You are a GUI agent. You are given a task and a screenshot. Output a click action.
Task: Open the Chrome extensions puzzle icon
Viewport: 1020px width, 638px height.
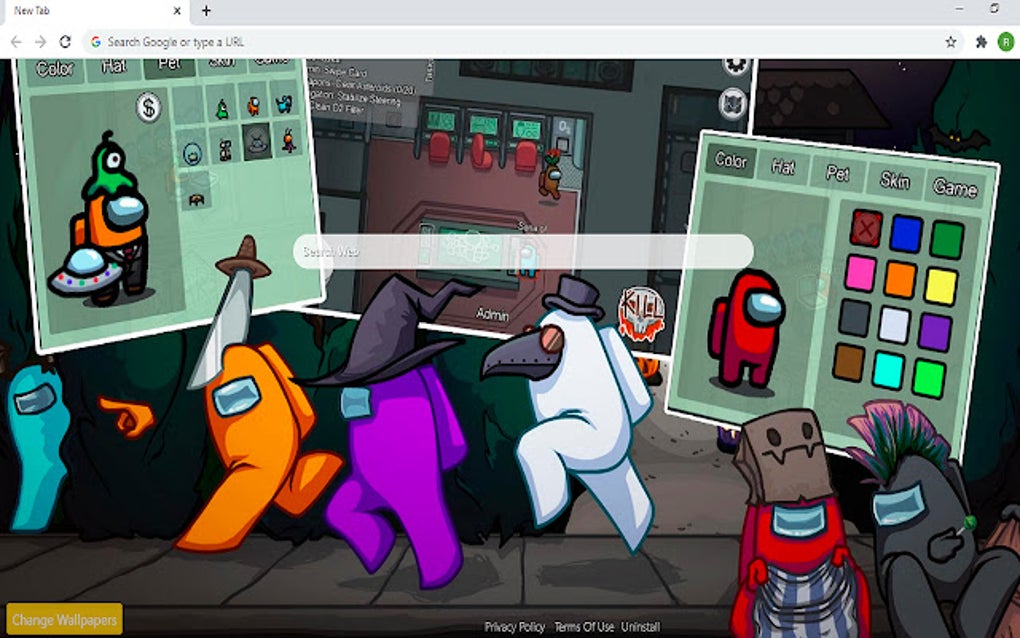(x=981, y=42)
